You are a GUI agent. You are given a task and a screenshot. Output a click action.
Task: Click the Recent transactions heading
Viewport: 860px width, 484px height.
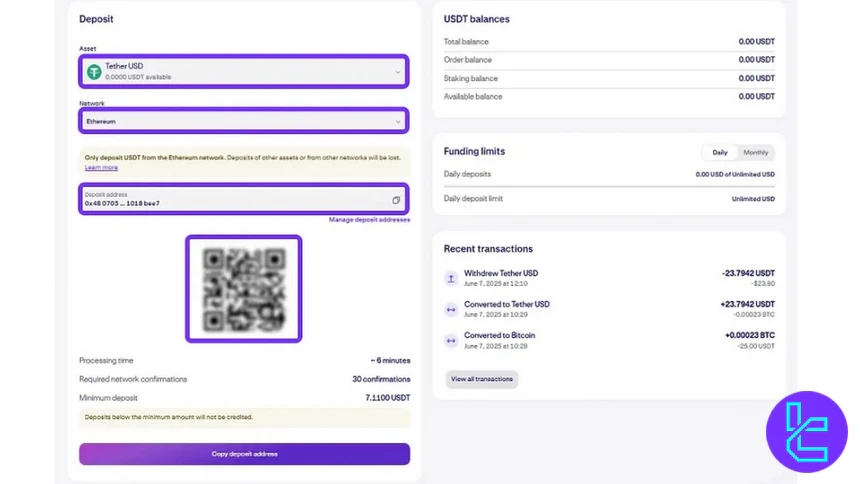click(488, 249)
